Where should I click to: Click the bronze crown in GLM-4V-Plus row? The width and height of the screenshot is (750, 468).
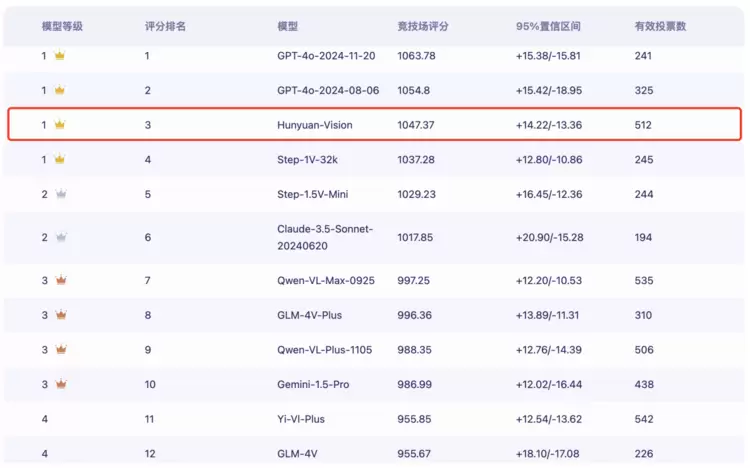60,315
